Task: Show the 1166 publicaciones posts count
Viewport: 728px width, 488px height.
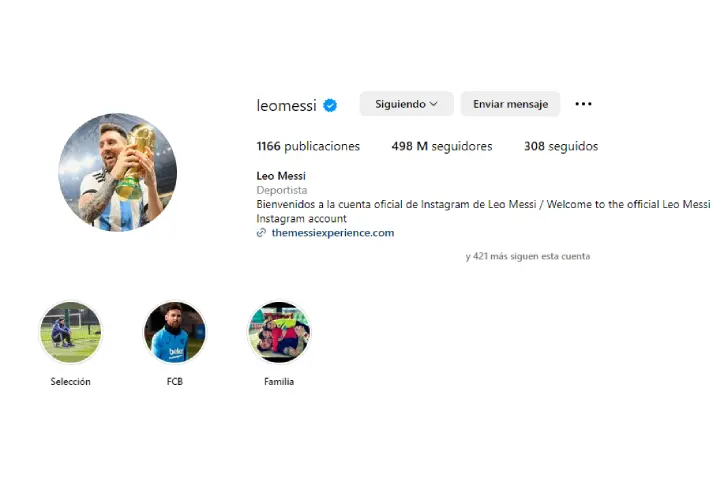Action: 308,146
